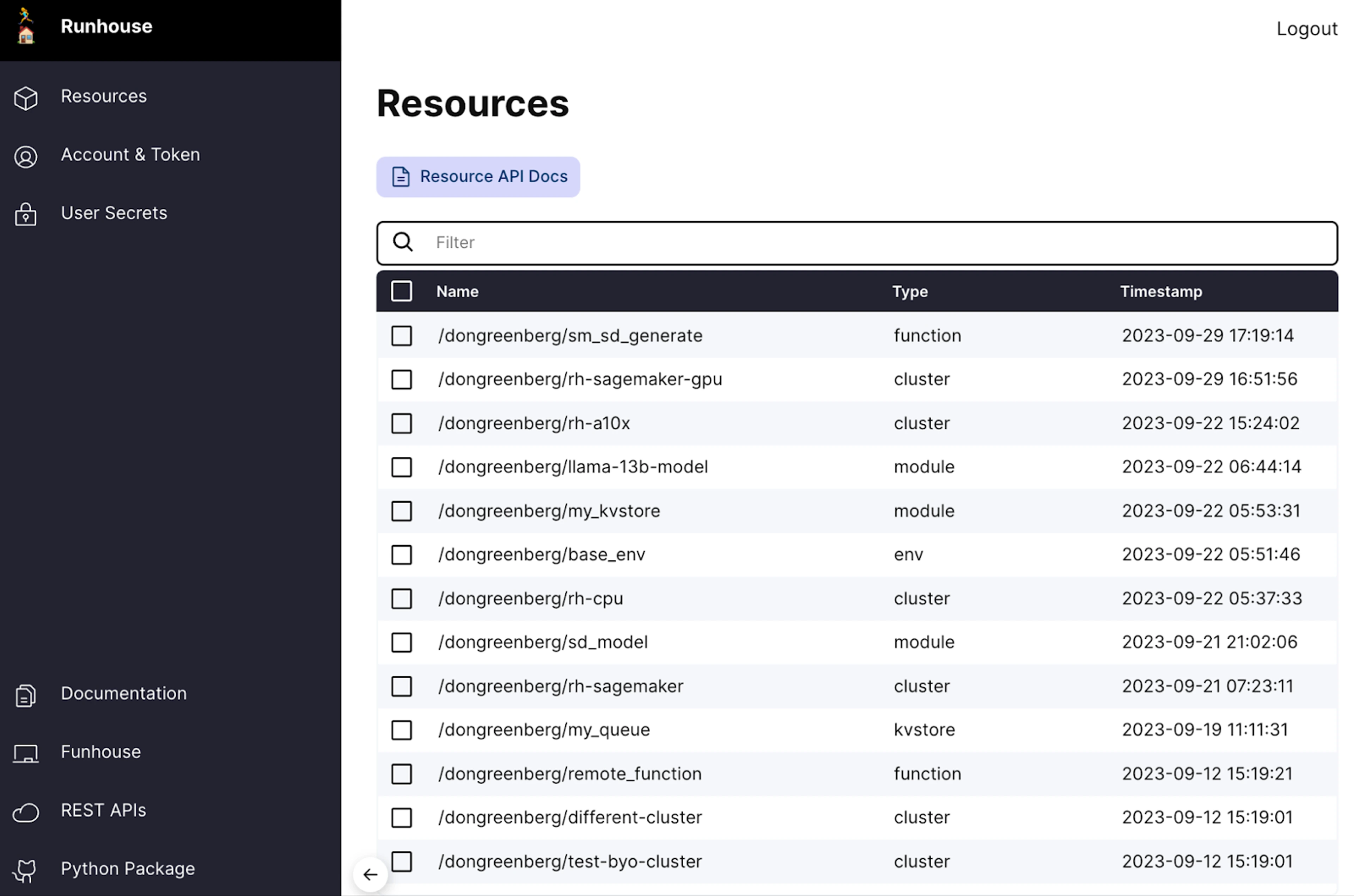This screenshot has width=1354, height=896.
Task: Check the sm_sd_generate row checkbox
Action: click(x=401, y=336)
